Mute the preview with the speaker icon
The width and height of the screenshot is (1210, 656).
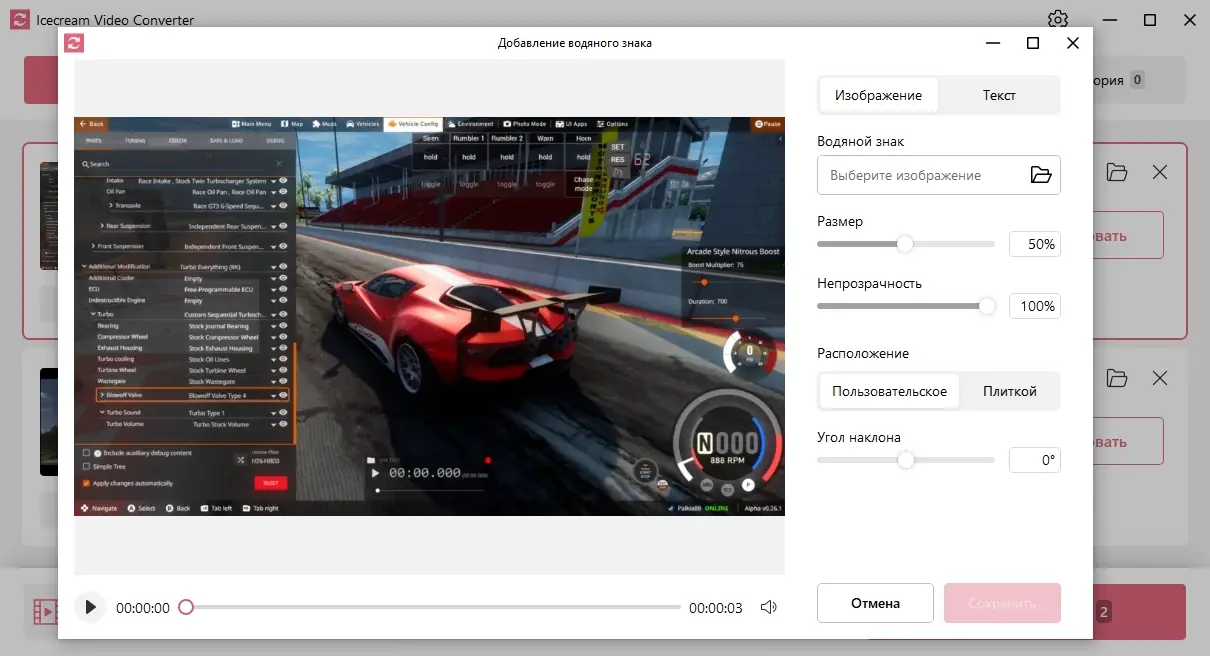768,607
